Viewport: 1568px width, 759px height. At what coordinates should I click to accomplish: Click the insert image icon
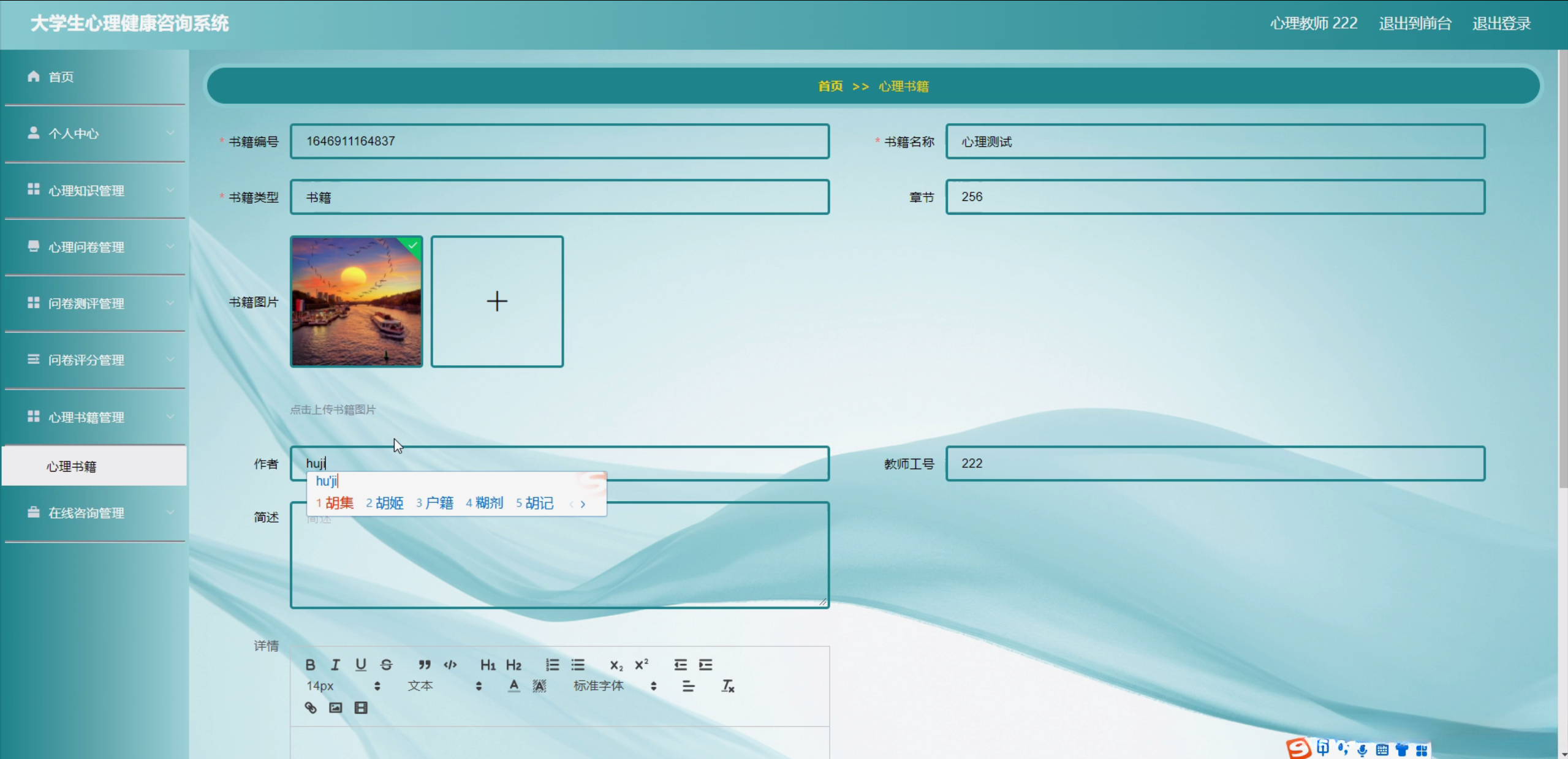coord(336,708)
